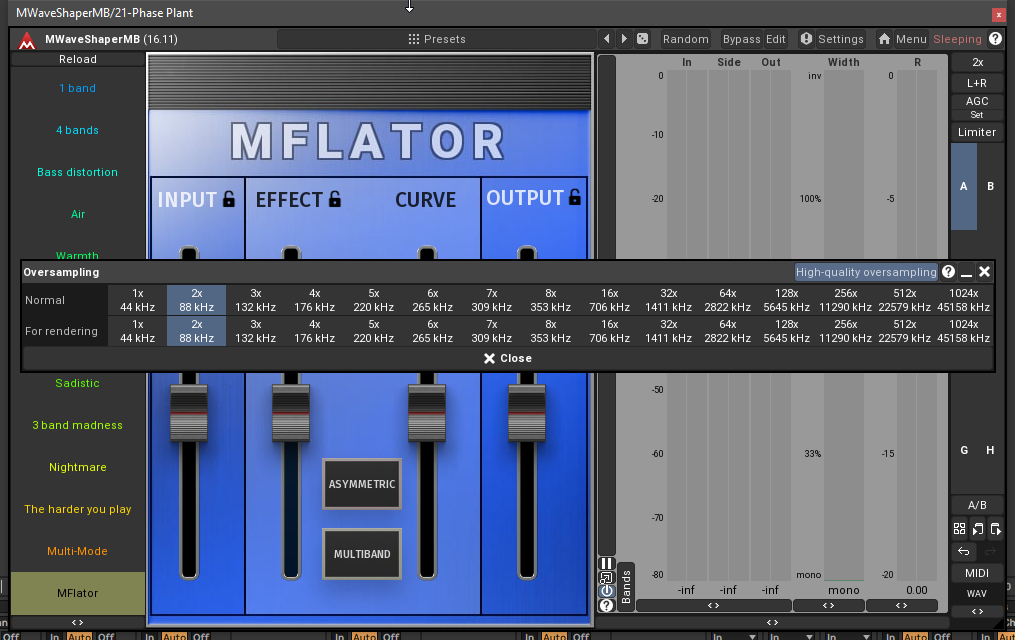Collapse the preset list with its arrows
The width and height of the screenshot is (1015, 640).
pyautogui.click(x=78, y=623)
